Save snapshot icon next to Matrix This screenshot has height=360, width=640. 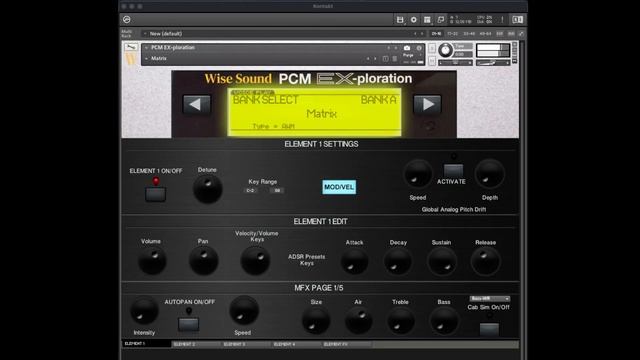click(x=386, y=59)
